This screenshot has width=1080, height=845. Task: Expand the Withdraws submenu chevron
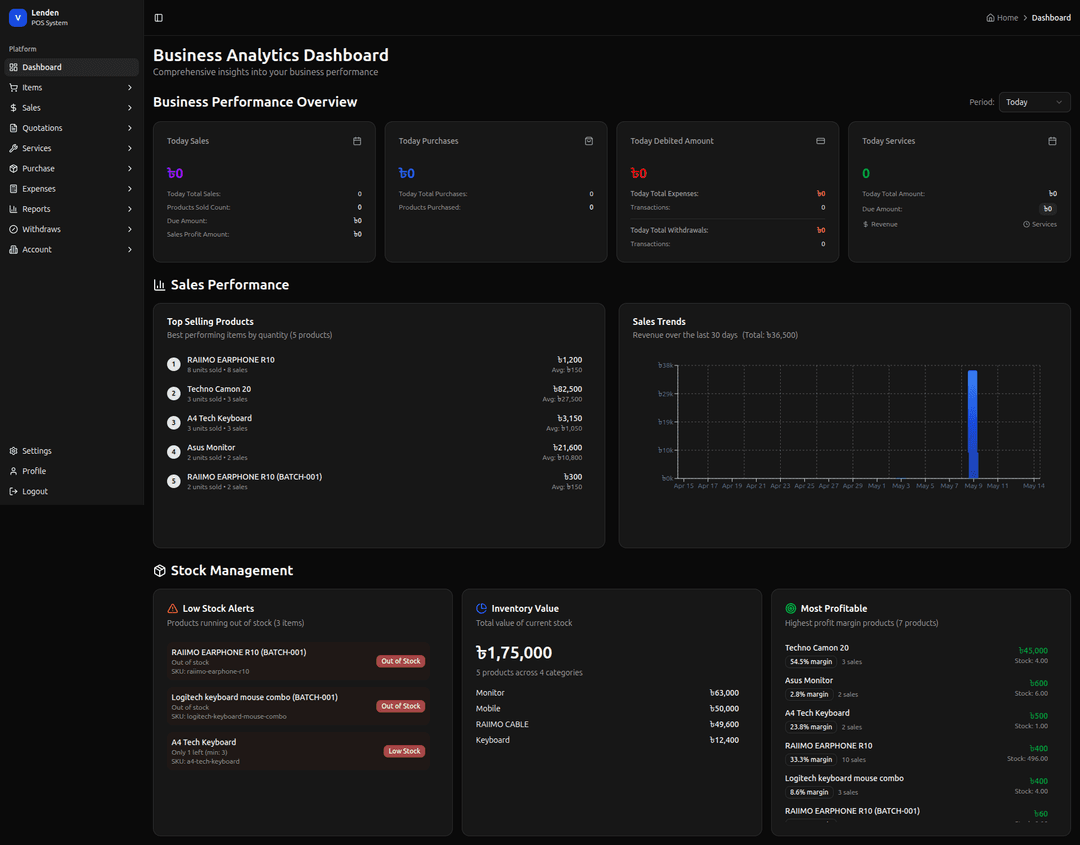click(x=129, y=229)
